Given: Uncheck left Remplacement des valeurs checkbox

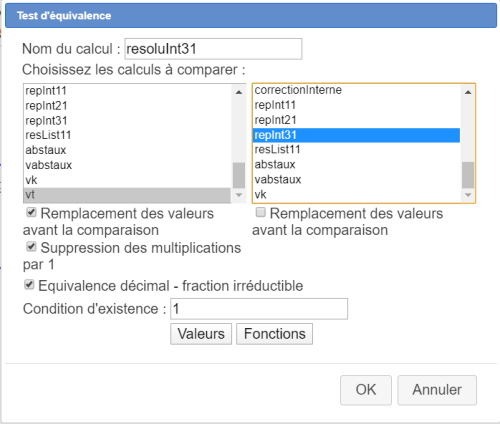Looking at the screenshot, I should [x=31, y=212].
